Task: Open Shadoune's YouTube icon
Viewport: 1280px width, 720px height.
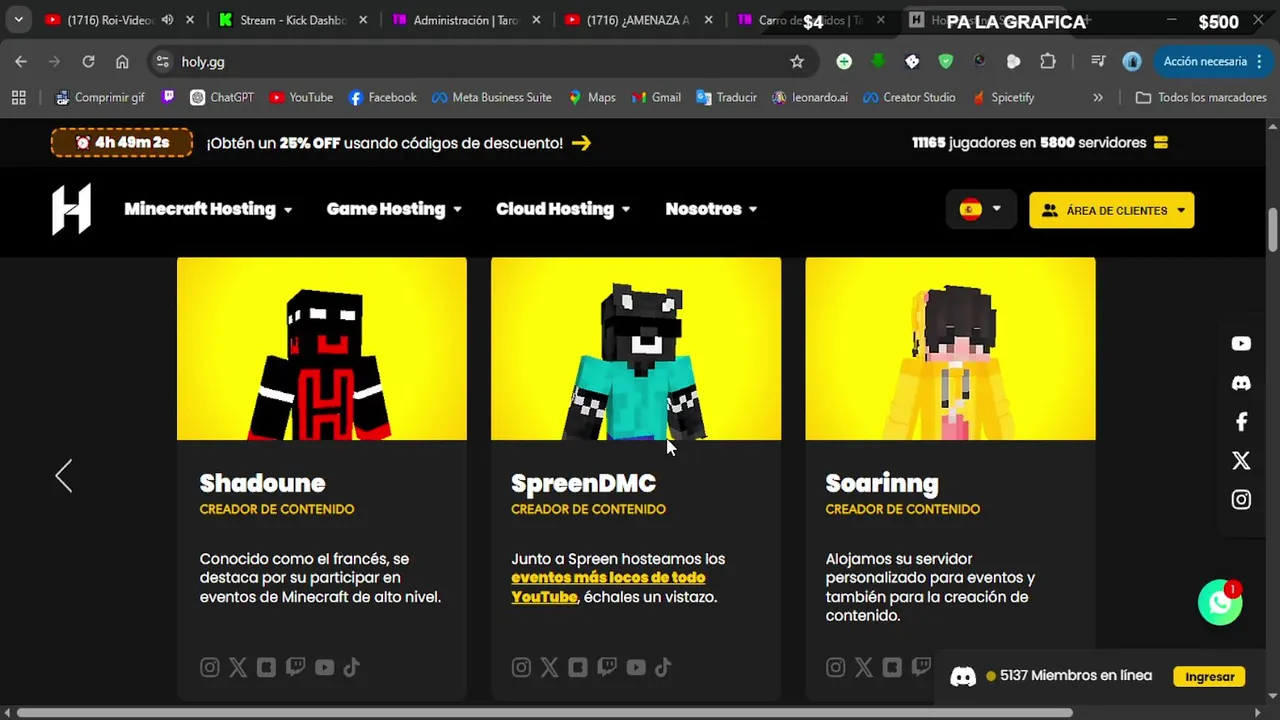Action: (324, 668)
